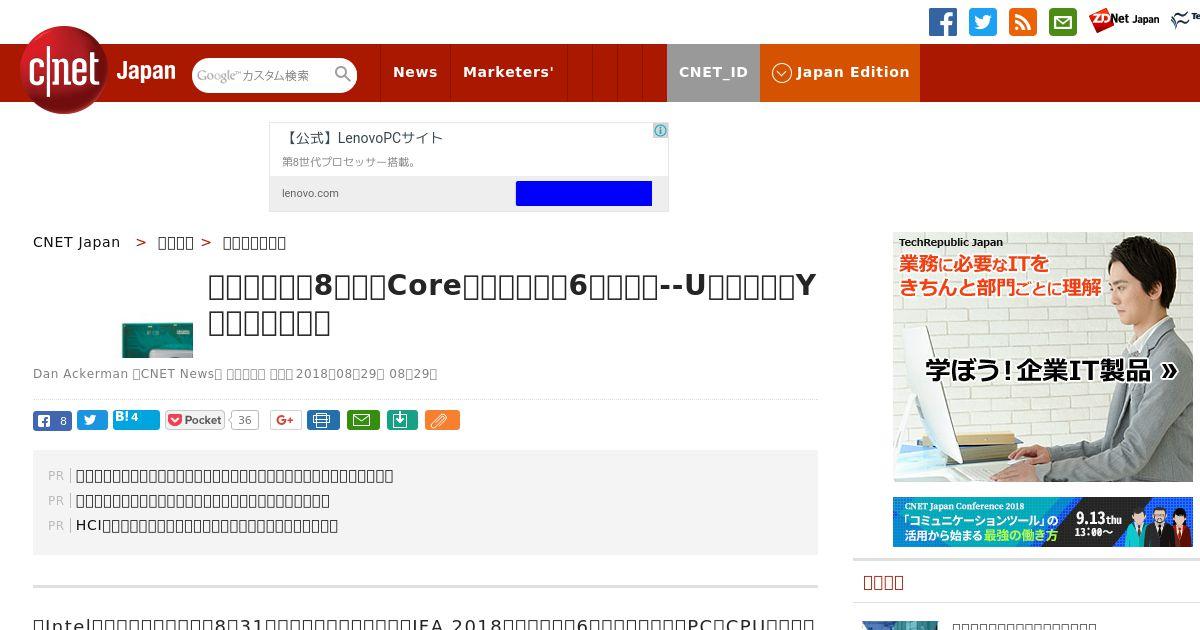1200x630 pixels.
Task: Open the green newsletter mail icon
Action: pyautogui.click(x=1062, y=22)
